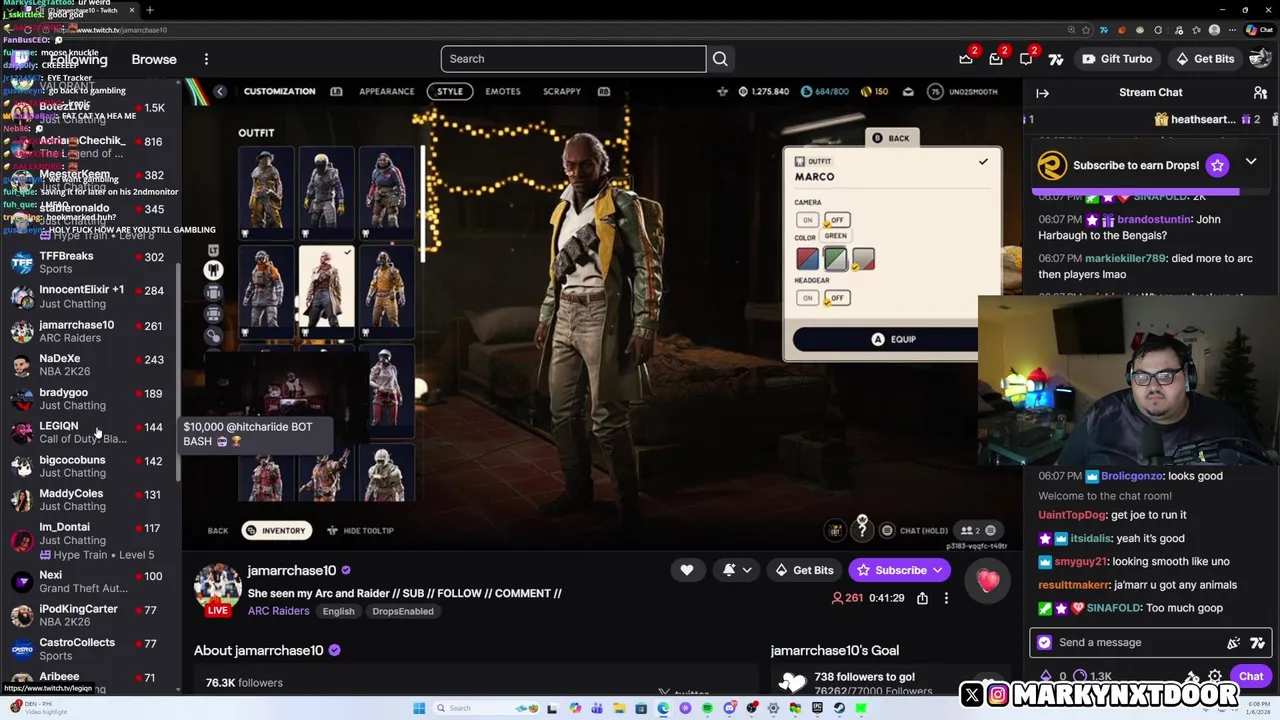Select outfit category icon in game sidebar

click(x=213, y=270)
